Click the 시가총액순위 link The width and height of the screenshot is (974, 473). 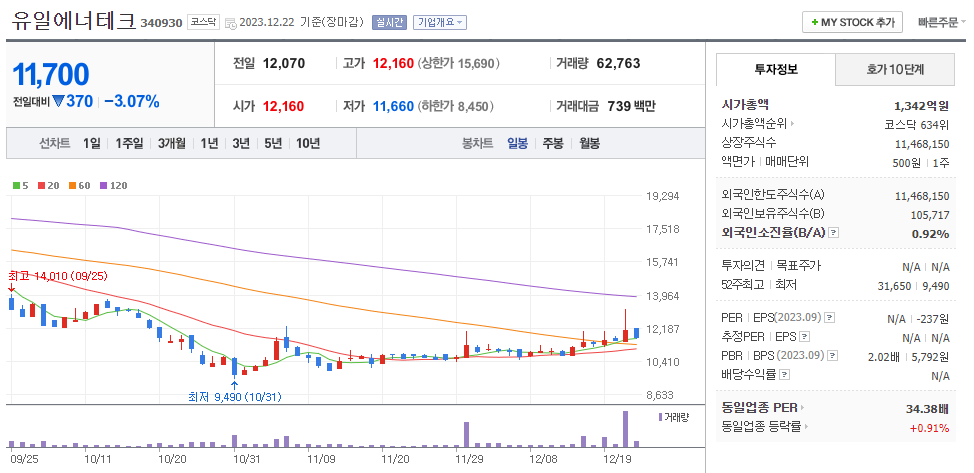pyautogui.click(x=754, y=124)
